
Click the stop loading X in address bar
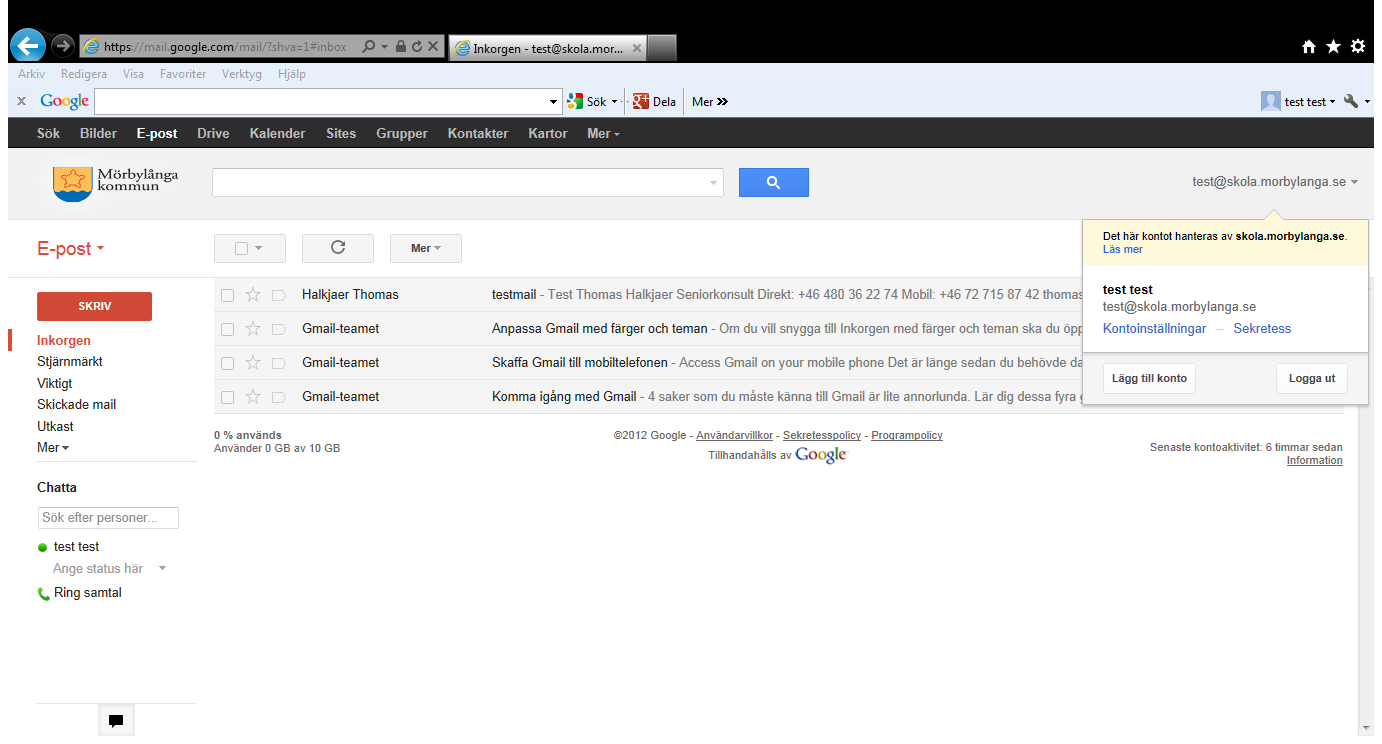pyautogui.click(x=433, y=46)
